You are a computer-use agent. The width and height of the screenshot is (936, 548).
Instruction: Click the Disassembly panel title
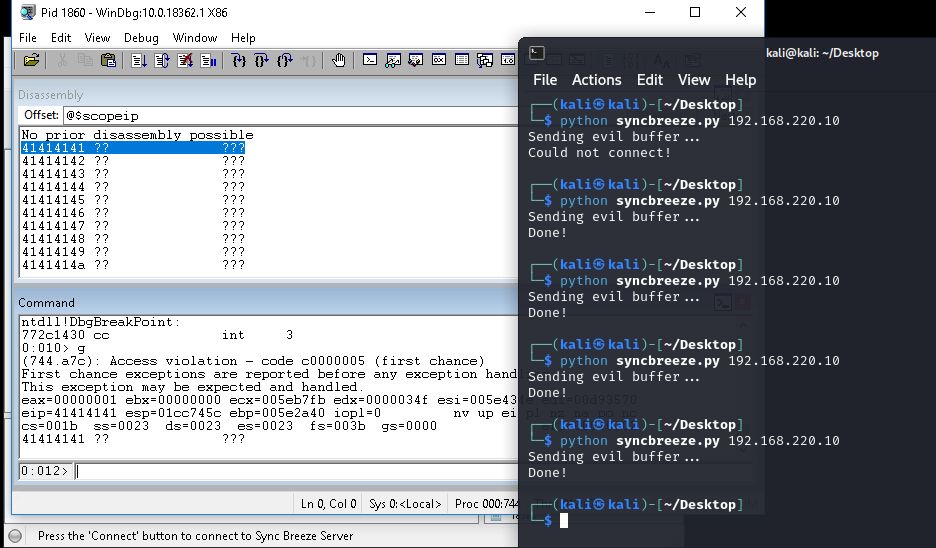pyautogui.click(x=51, y=95)
